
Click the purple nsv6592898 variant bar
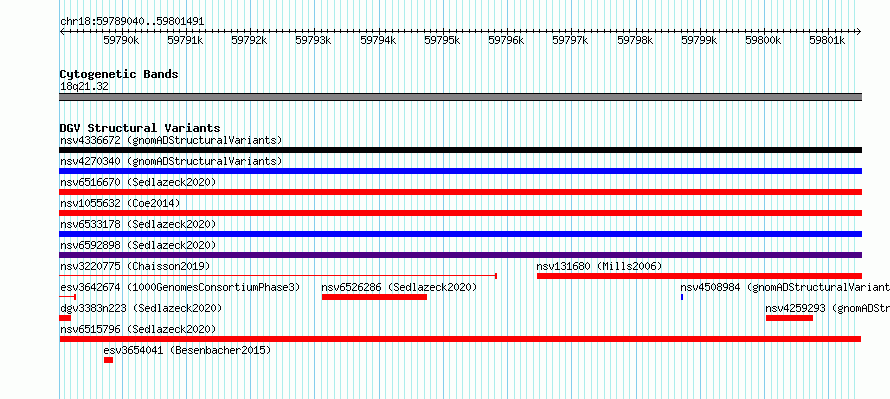[460, 255]
